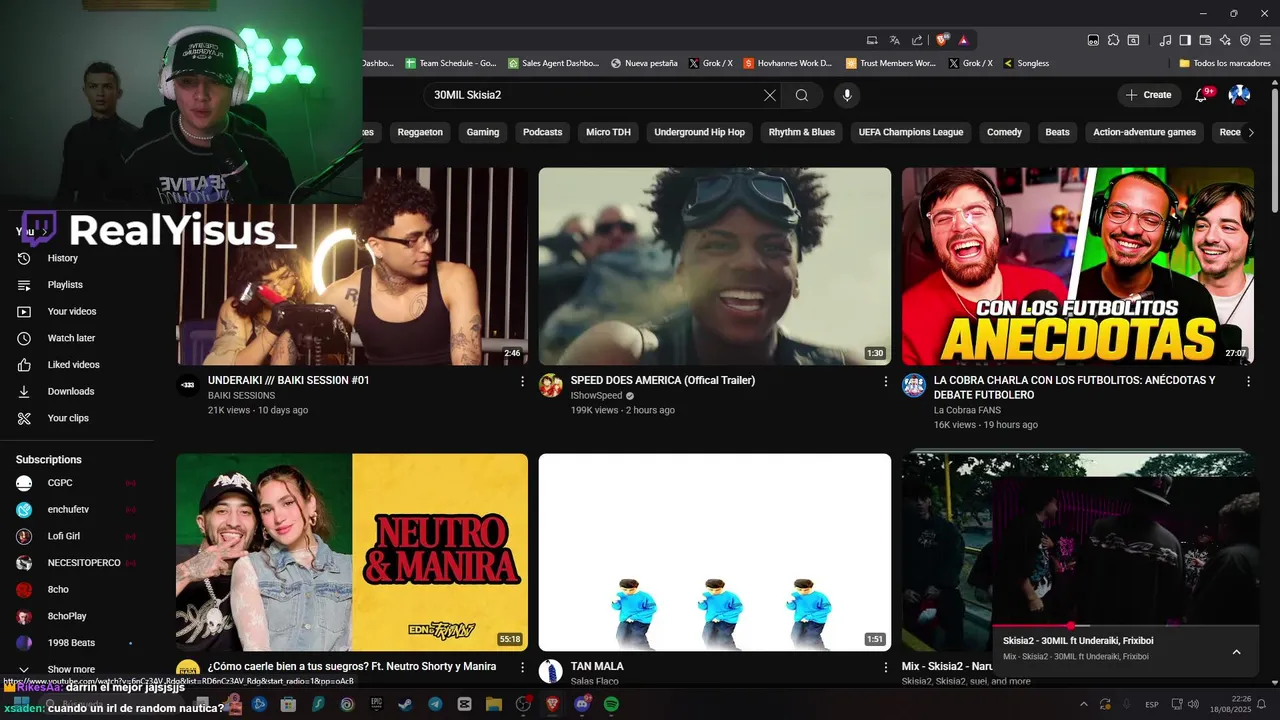Open the browser hamburger main menu

[1265, 40]
